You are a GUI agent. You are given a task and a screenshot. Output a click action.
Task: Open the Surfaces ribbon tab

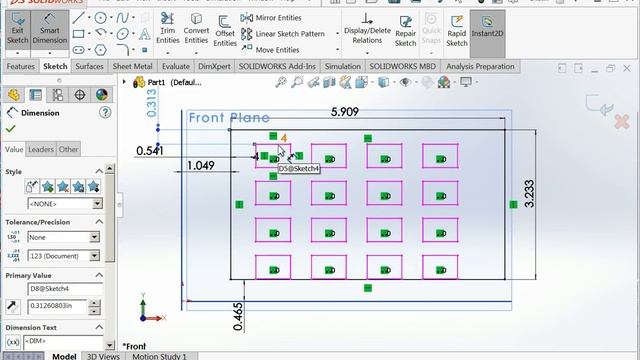89,66
